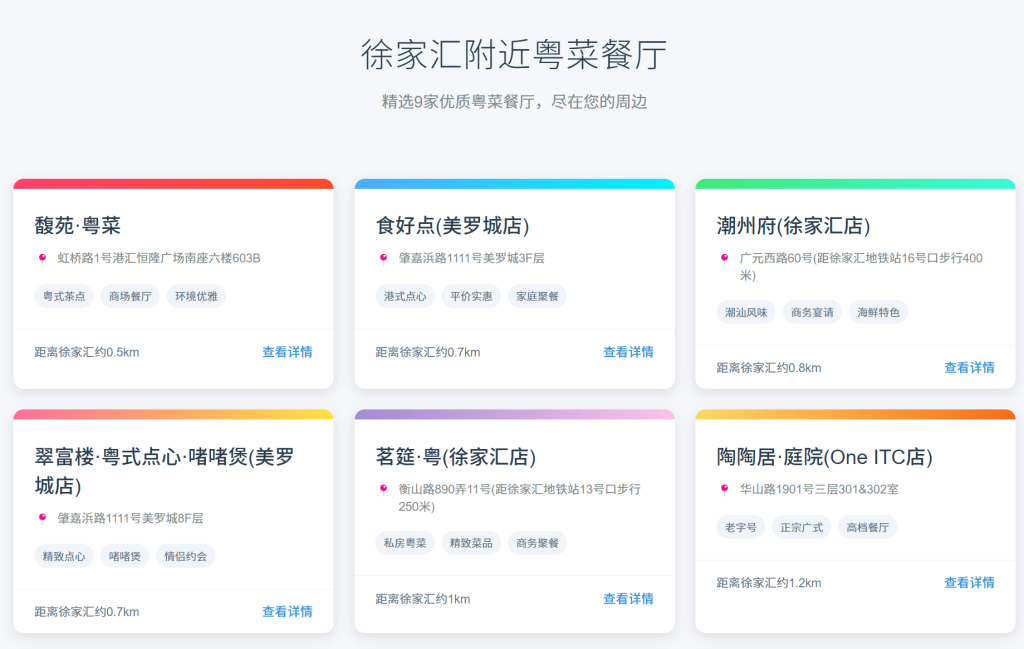Click the 陶陶居·庭院(One ITC店) title
1024x649 pixels.
(824, 457)
